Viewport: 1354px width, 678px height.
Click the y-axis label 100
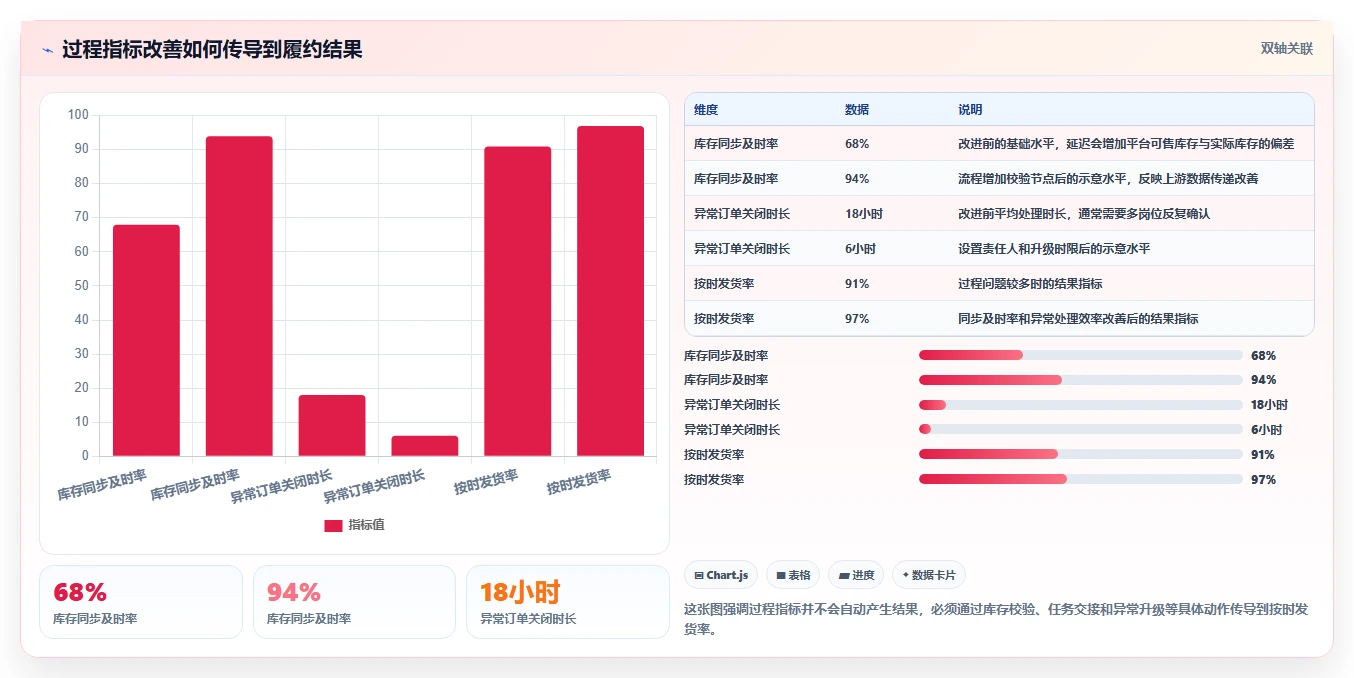point(78,115)
